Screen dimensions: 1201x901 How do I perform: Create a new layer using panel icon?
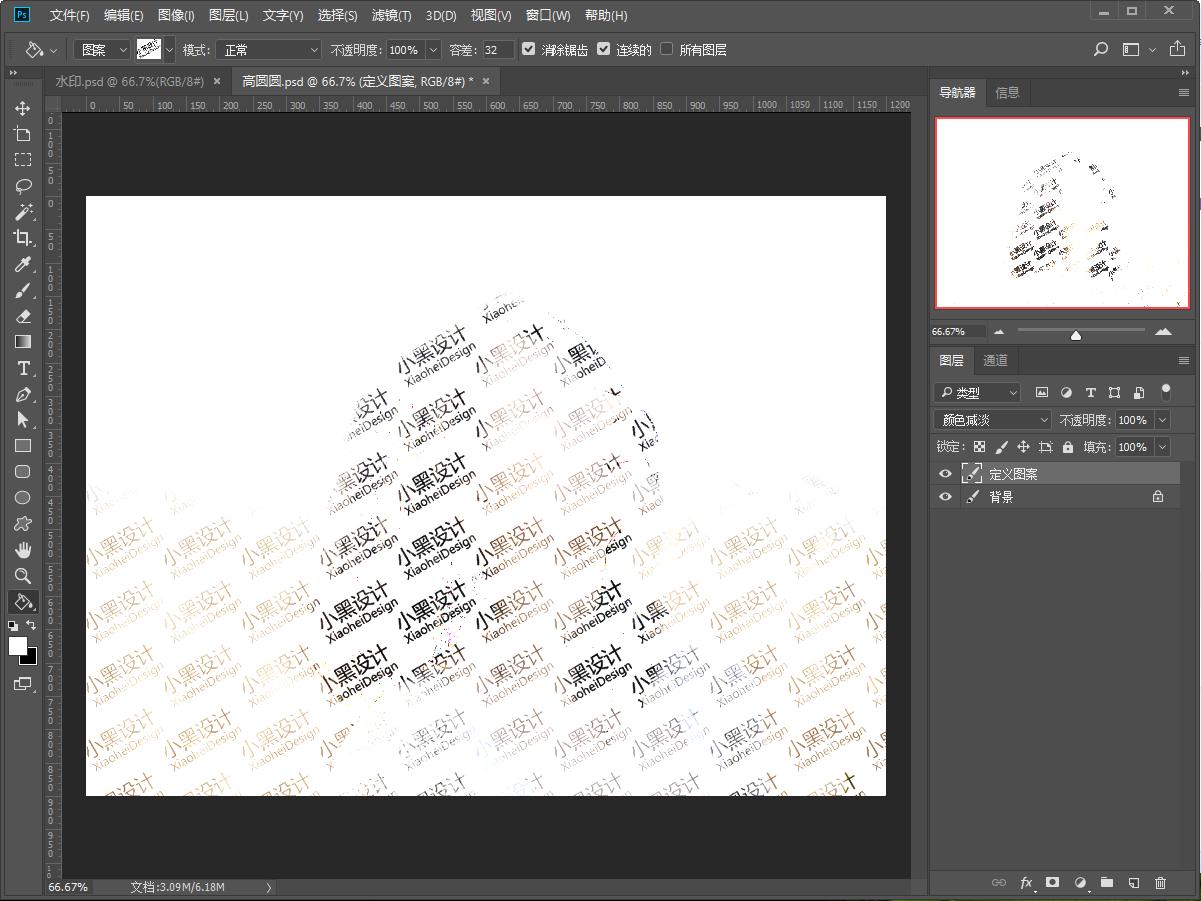1133,883
